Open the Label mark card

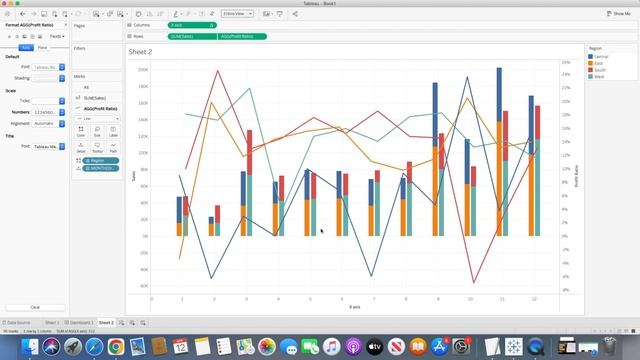[x=113, y=131]
